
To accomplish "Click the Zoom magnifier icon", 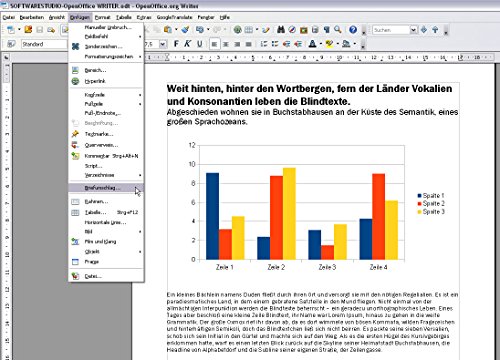I will click(x=338, y=30).
